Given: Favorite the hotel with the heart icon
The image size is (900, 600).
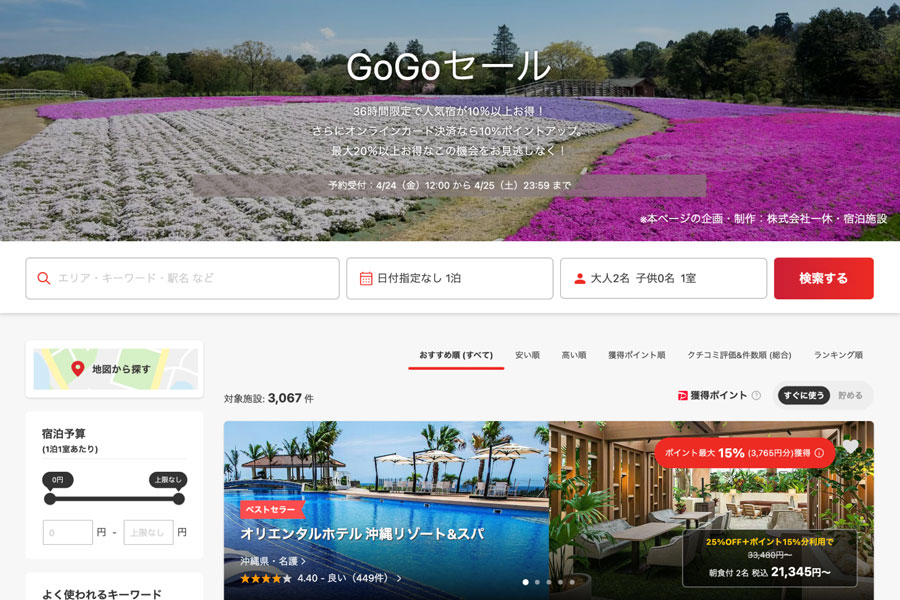Looking at the screenshot, I should [x=850, y=446].
